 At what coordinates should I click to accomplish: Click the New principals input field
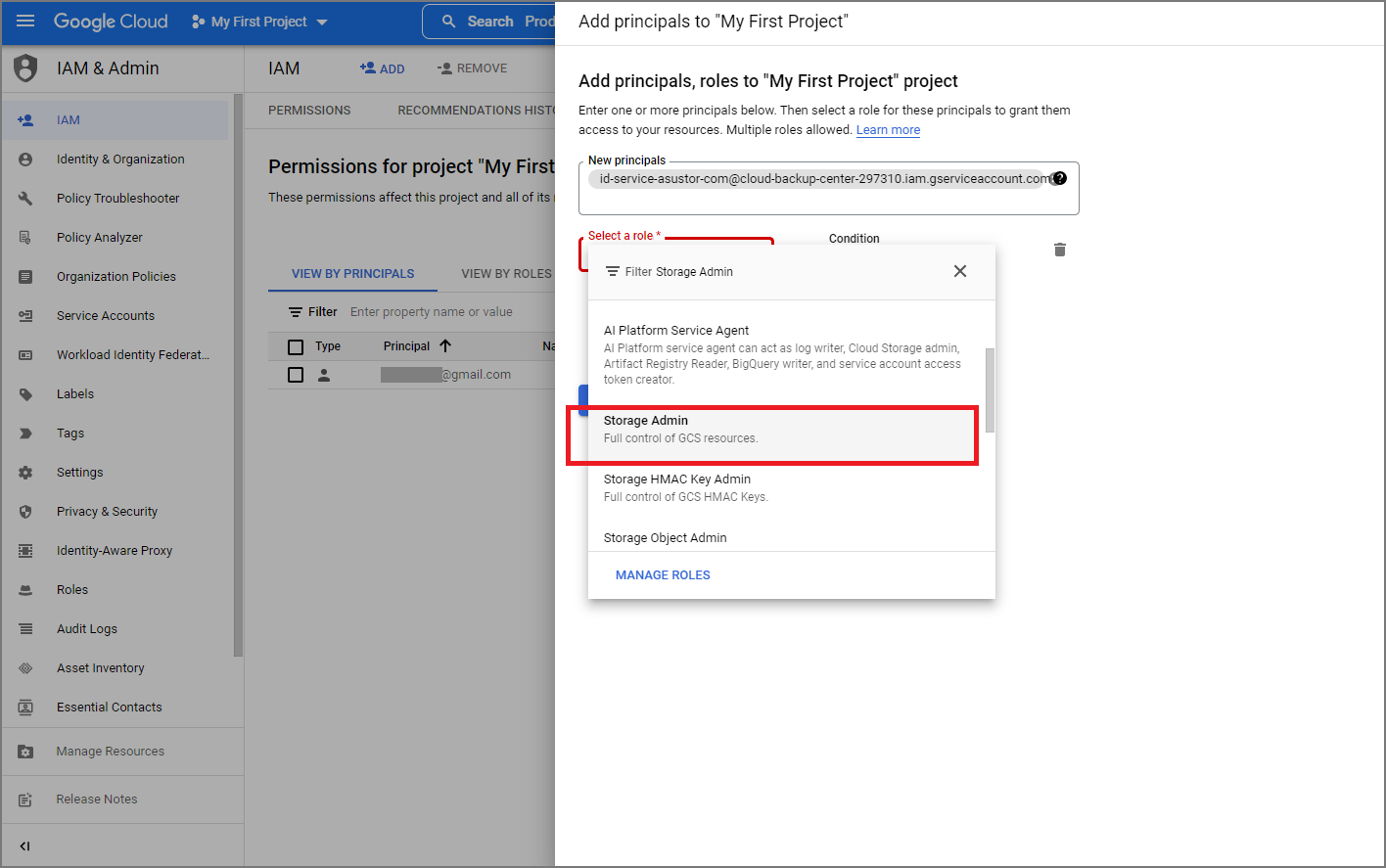[x=829, y=189]
